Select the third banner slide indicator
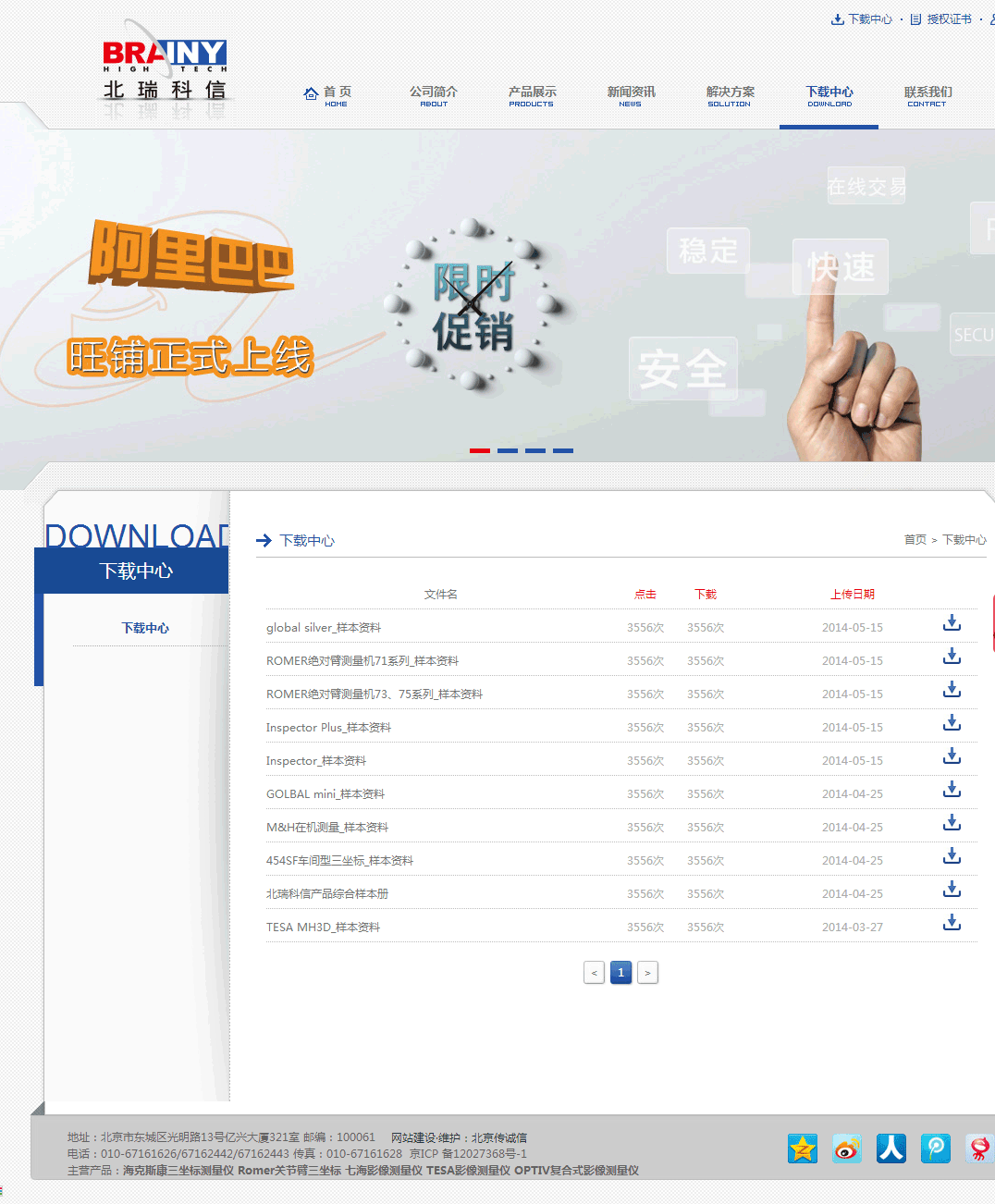The image size is (995, 1204). tap(535, 450)
